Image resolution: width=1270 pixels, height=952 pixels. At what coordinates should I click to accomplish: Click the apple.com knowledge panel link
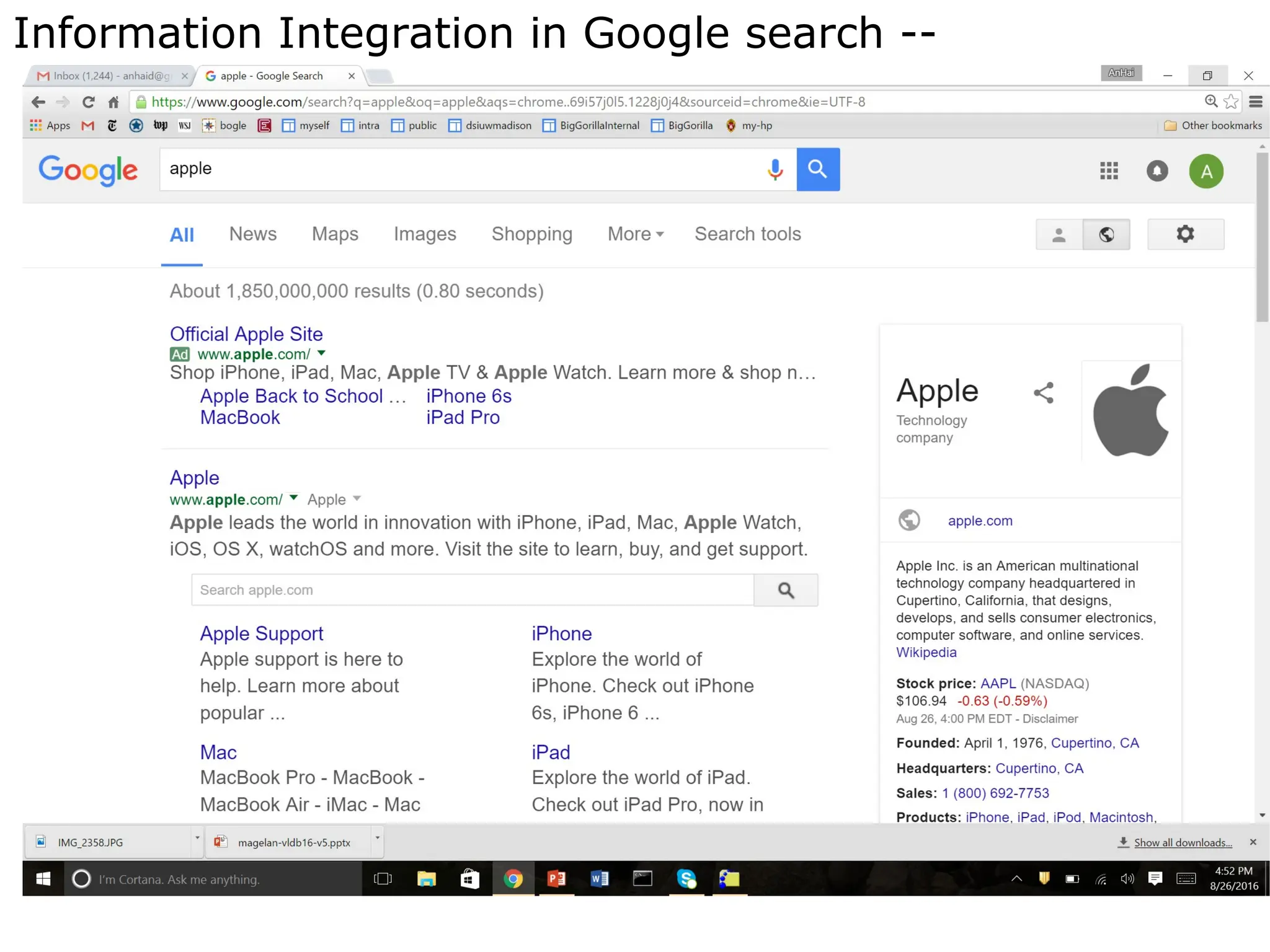(x=980, y=521)
